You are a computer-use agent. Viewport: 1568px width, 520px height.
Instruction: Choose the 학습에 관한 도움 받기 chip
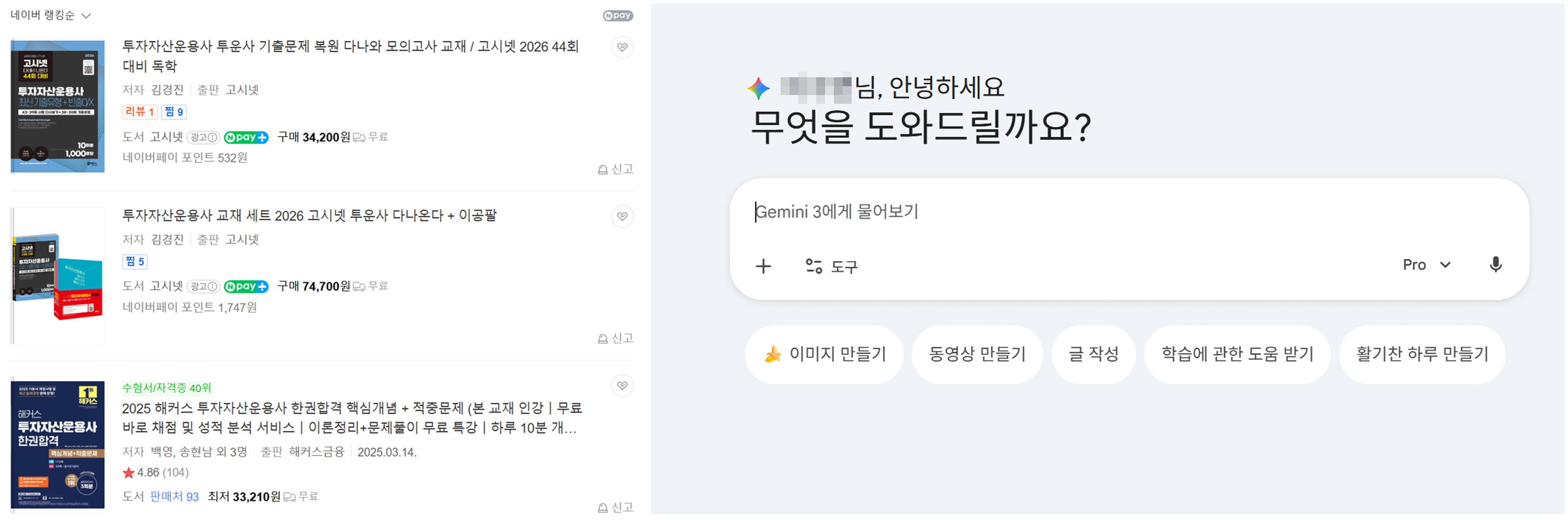point(1237,354)
